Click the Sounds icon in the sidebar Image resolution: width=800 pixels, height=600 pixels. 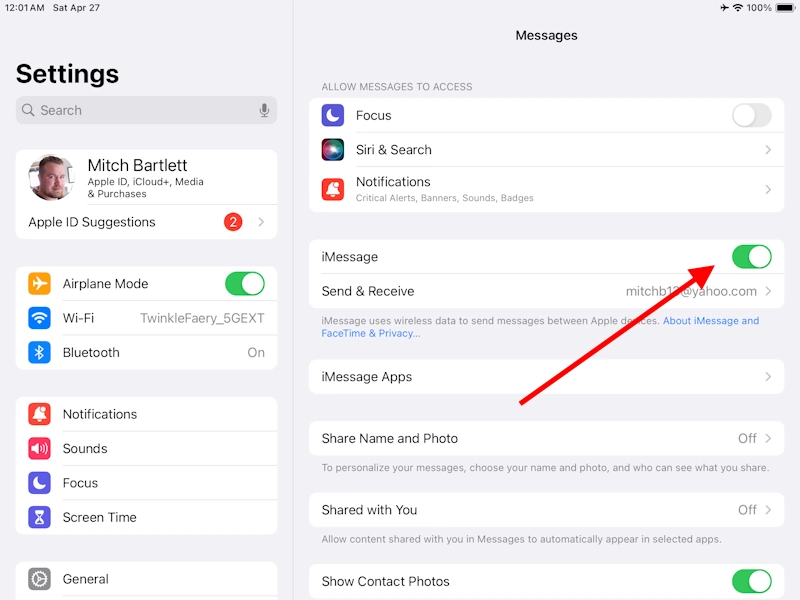click(x=39, y=448)
